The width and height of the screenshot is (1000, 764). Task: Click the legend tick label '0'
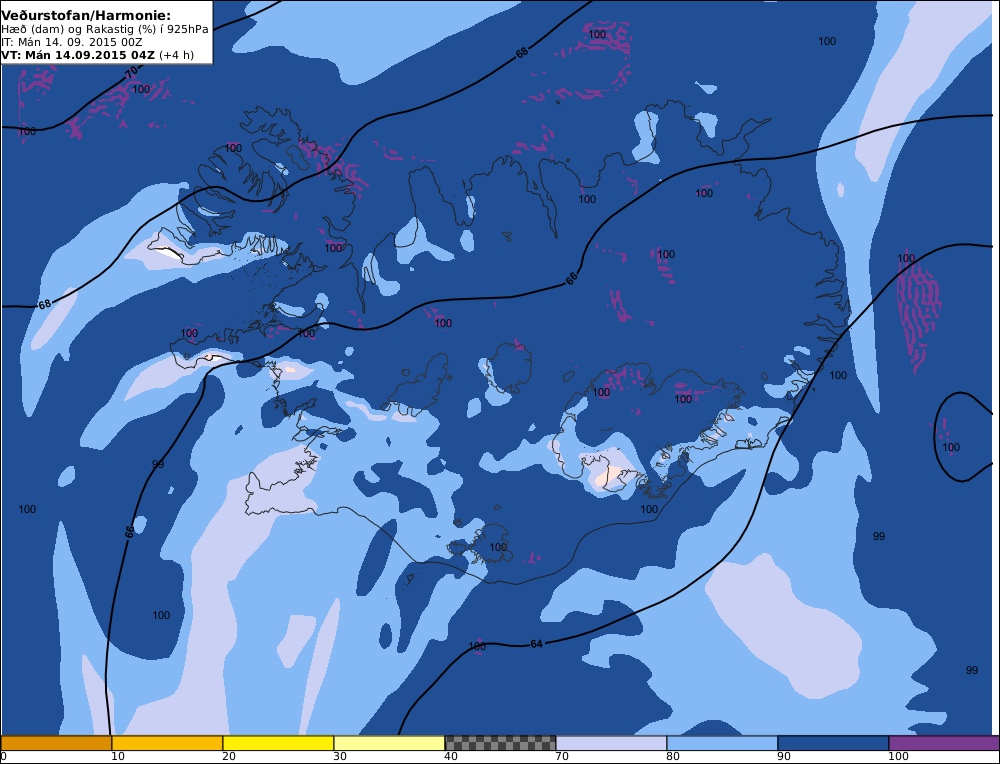coord(4,757)
